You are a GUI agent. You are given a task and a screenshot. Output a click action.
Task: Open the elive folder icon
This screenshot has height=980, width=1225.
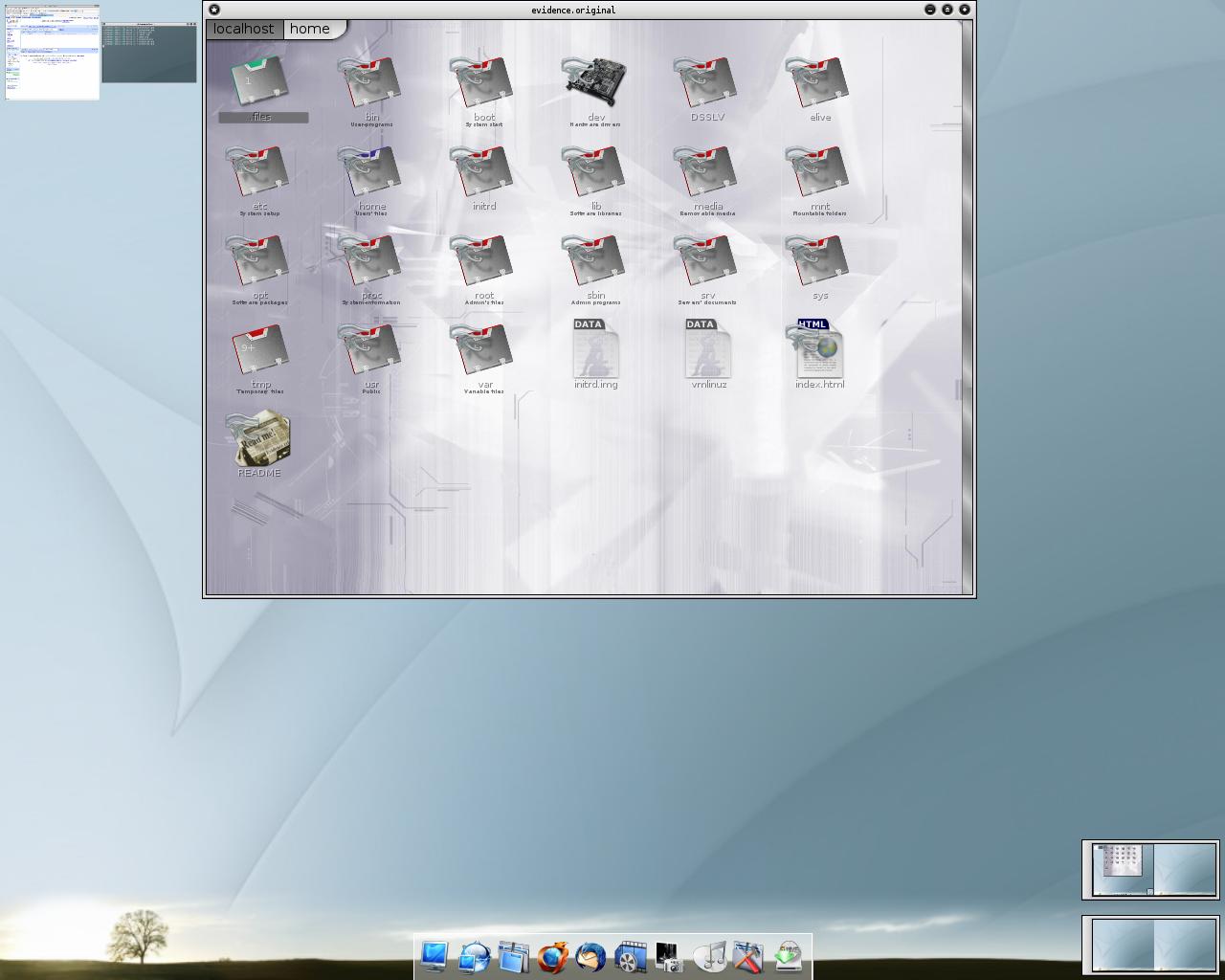point(817,83)
